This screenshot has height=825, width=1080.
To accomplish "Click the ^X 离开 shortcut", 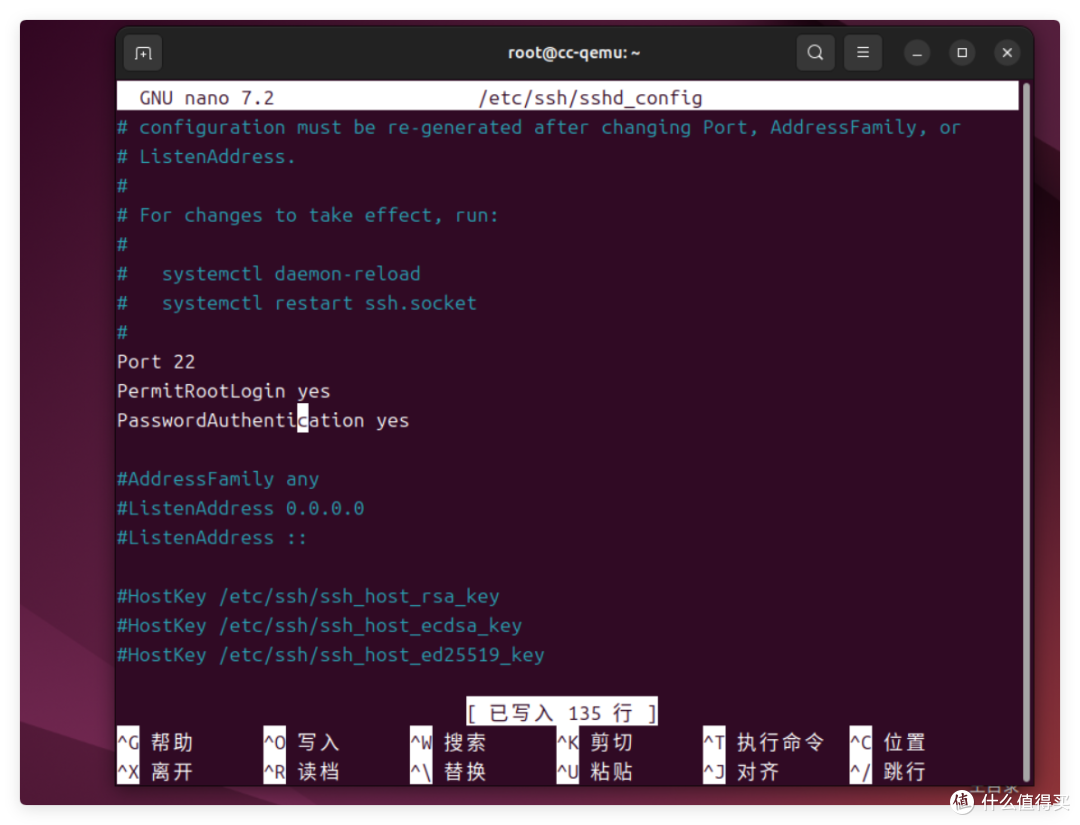I will (156, 771).
